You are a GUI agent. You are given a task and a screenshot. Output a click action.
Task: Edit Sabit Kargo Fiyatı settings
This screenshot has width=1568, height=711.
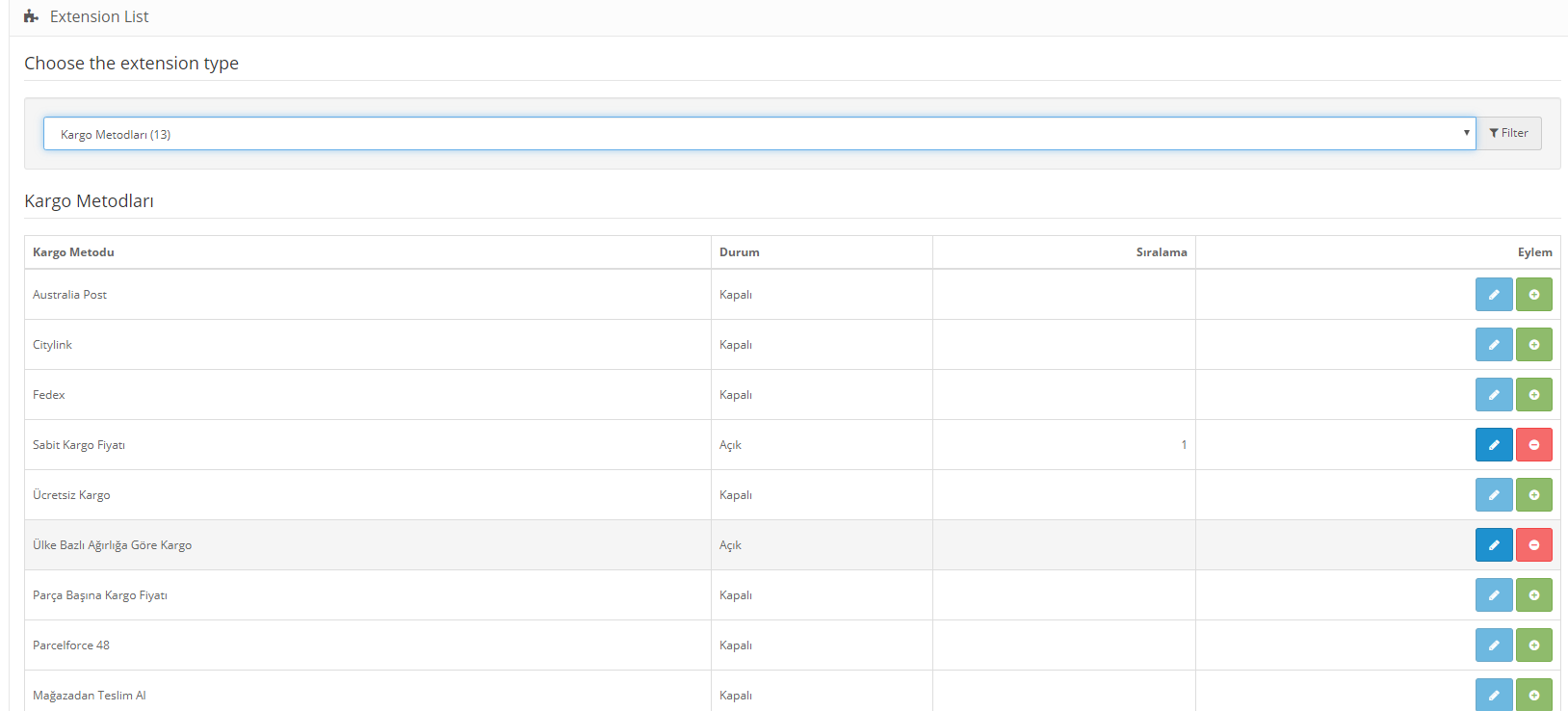[1494, 445]
